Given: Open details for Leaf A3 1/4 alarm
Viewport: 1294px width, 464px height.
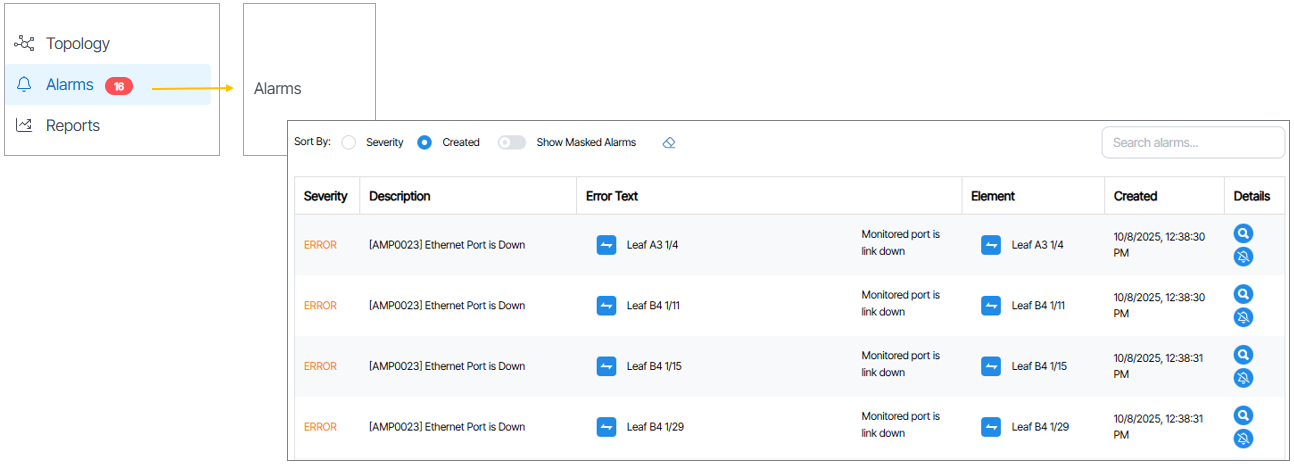Looking at the screenshot, I should coord(1243,234).
